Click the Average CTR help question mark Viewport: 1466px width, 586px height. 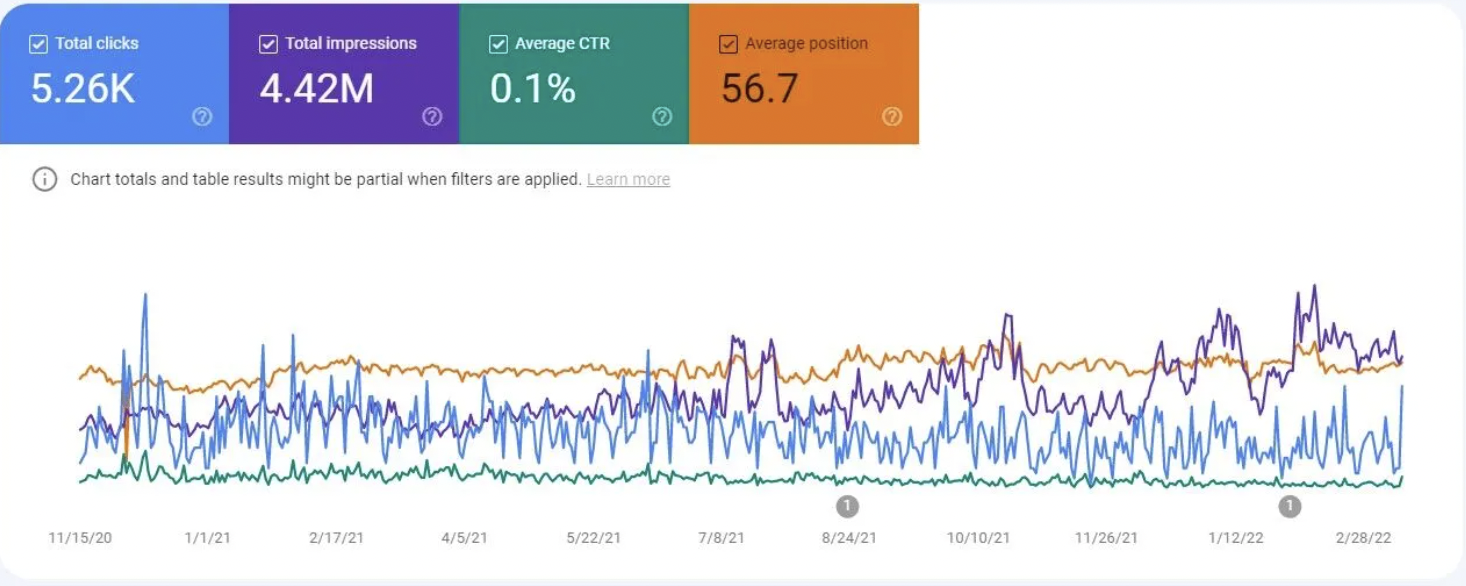(x=662, y=117)
